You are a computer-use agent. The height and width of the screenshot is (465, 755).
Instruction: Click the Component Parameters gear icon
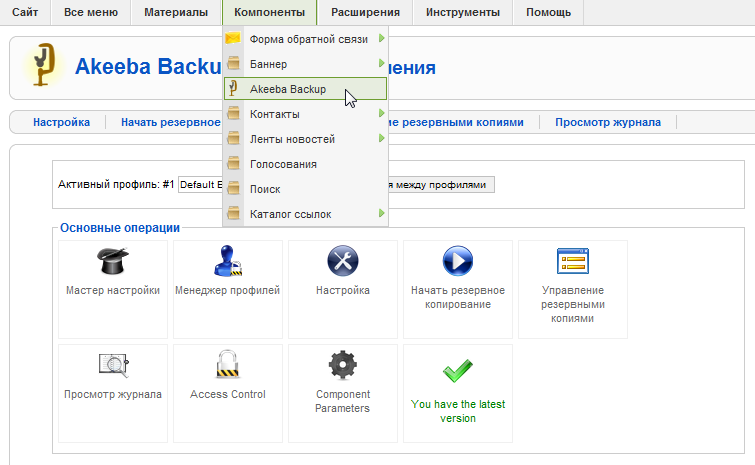pyautogui.click(x=343, y=365)
